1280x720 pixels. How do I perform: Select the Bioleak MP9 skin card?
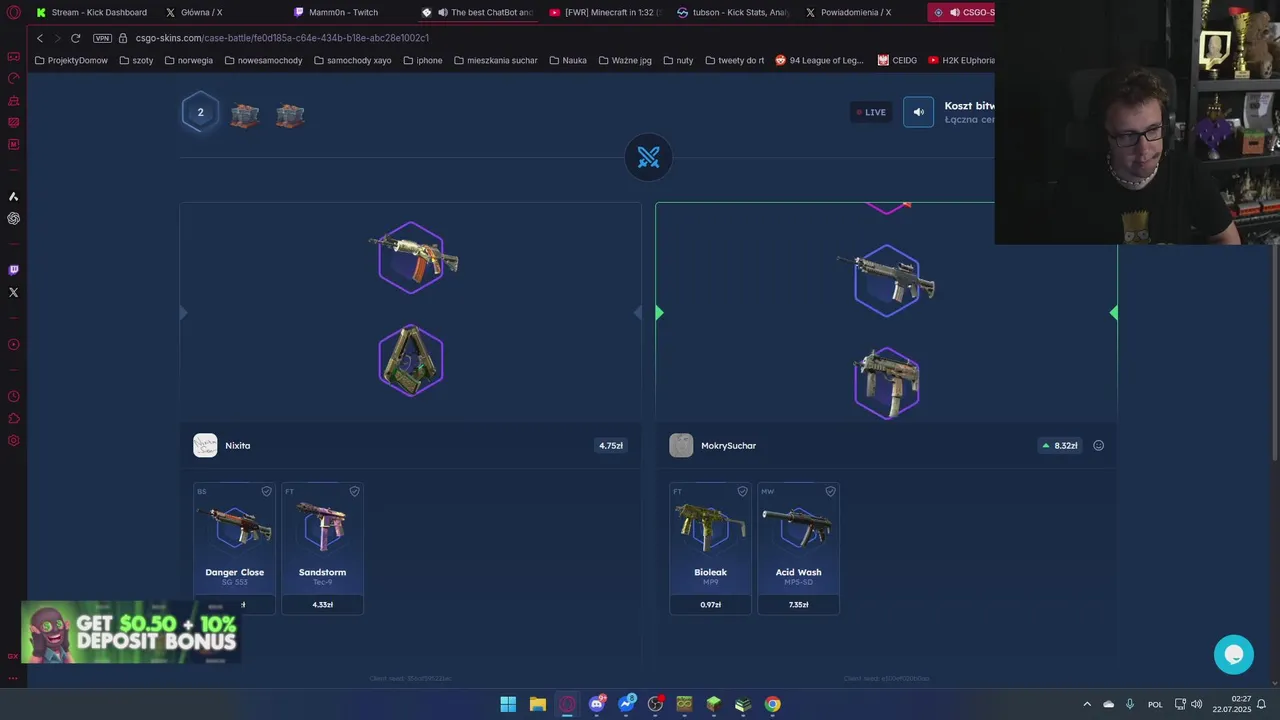point(710,548)
